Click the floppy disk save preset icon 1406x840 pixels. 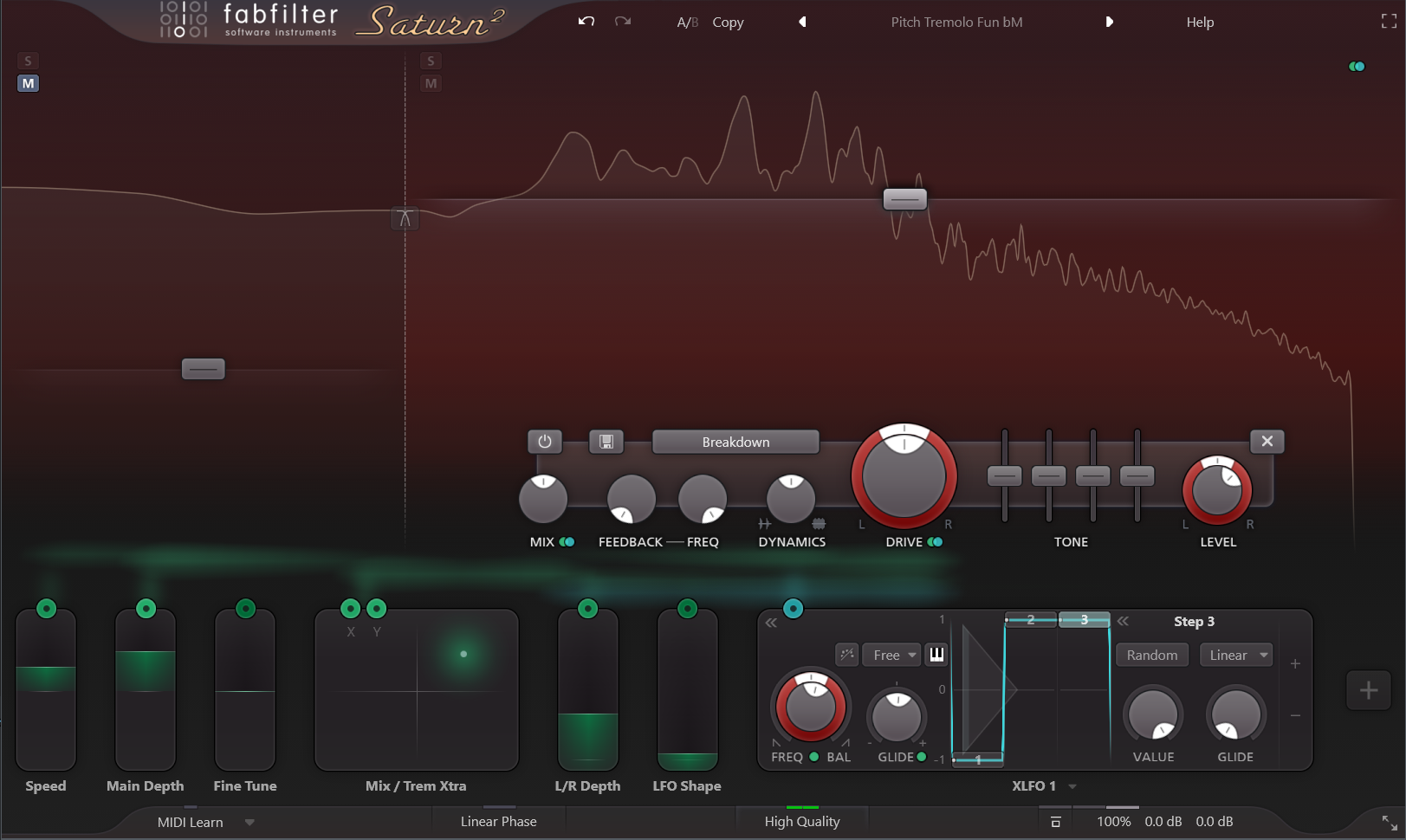pos(606,442)
